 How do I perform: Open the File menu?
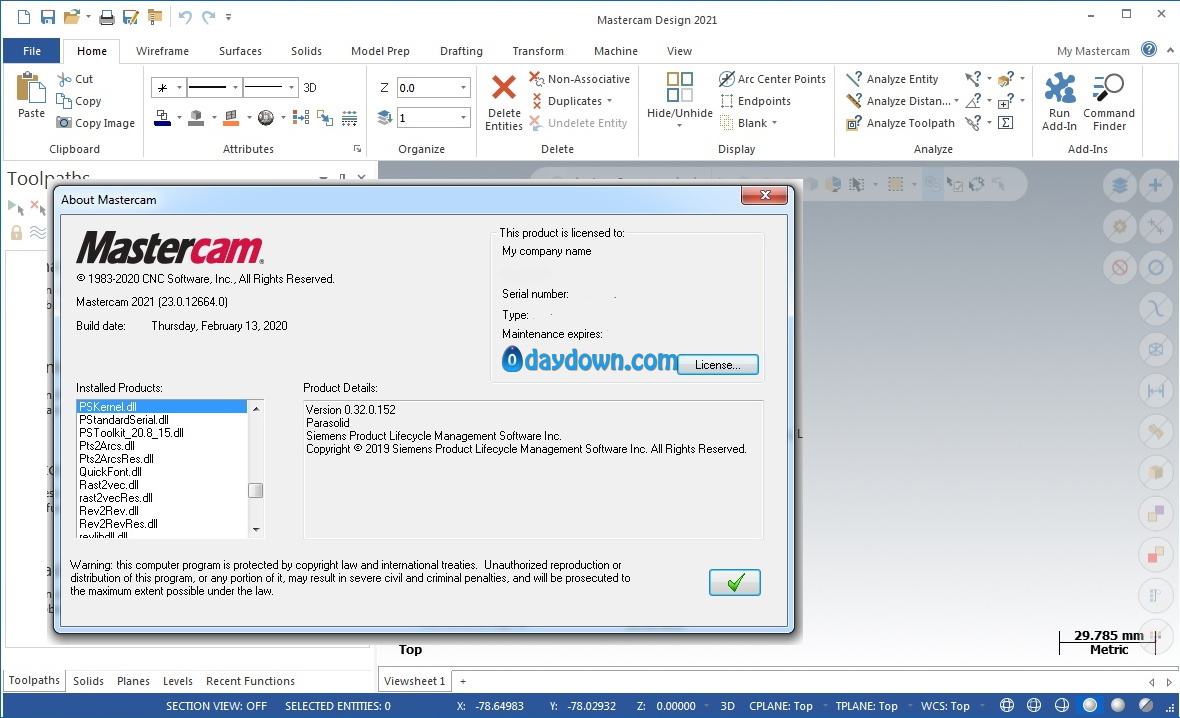tap(32, 50)
